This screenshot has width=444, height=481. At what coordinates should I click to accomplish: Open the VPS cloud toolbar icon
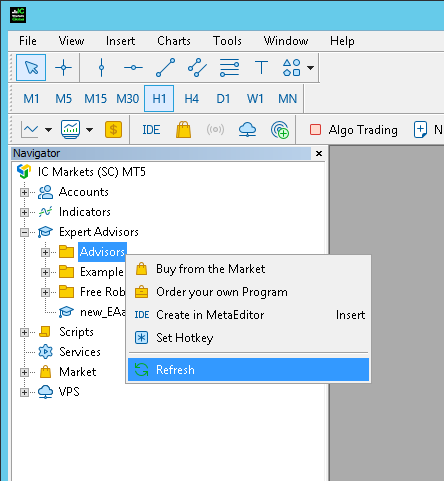coord(247,129)
